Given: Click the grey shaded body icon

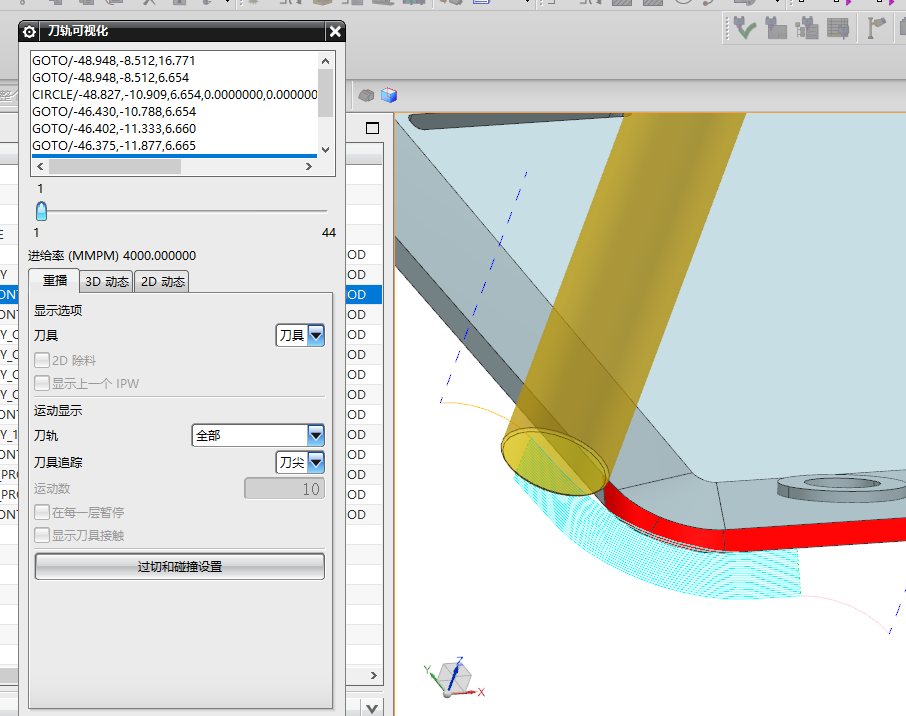Looking at the screenshot, I should [366, 95].
